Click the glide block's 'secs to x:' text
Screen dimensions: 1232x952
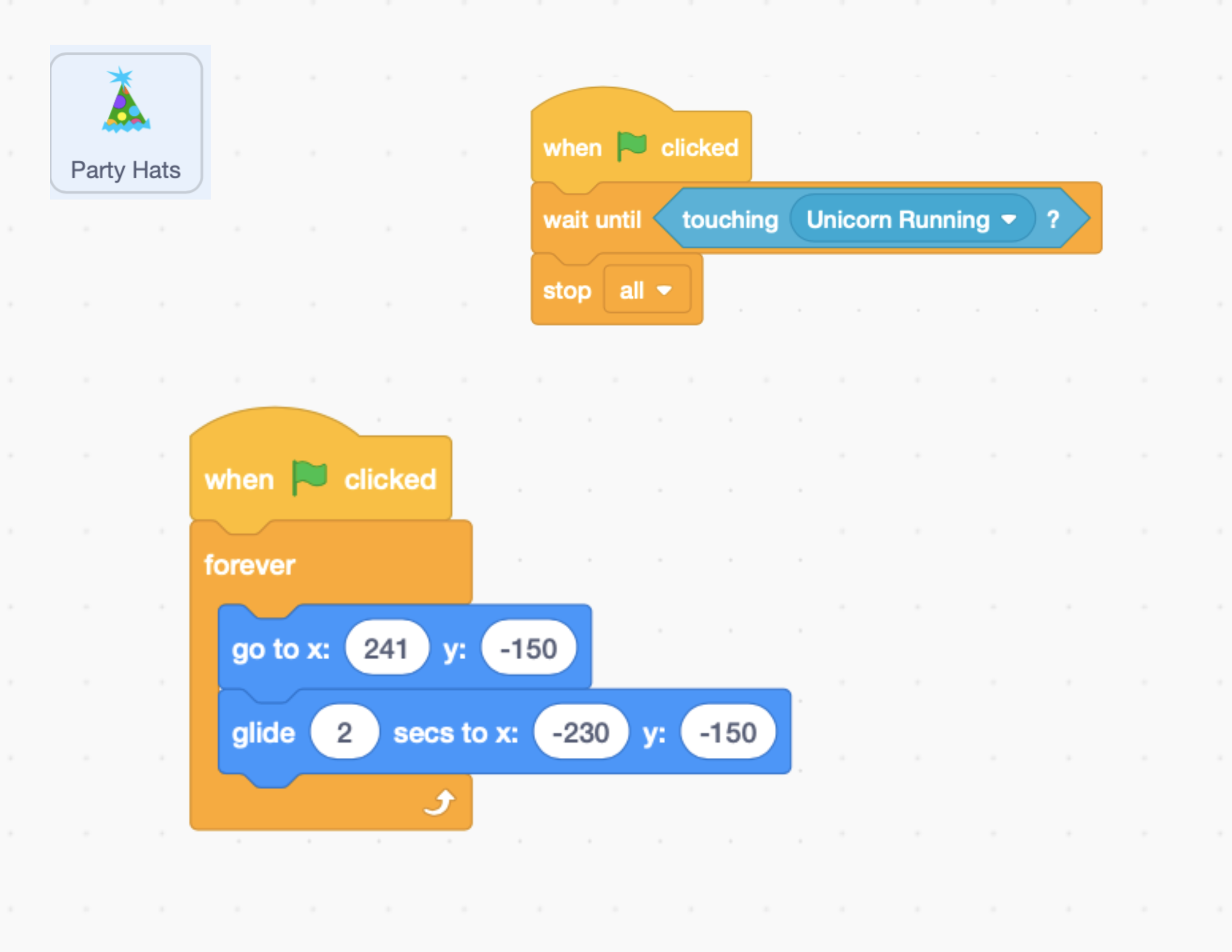point(455,733)
